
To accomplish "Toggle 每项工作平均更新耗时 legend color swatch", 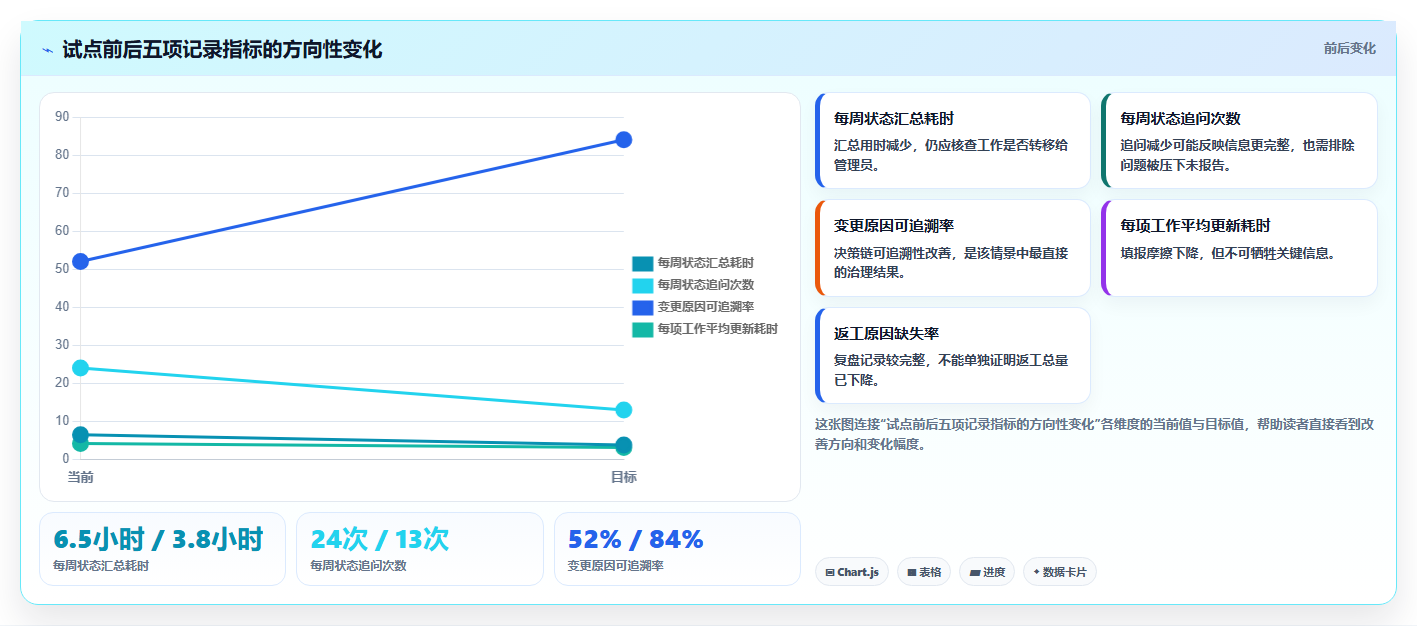I will [642, 329].
